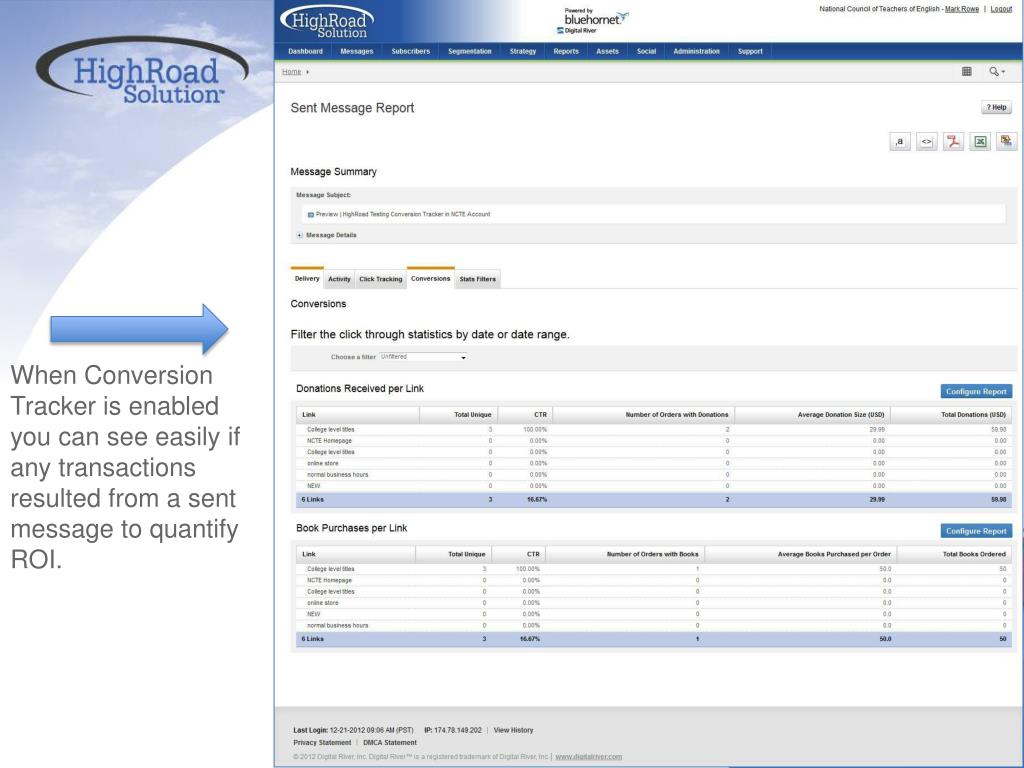The width and height of the screenshot is (1024, 768).
Task: Select the Conversions tab
Action: pos(430,278)
